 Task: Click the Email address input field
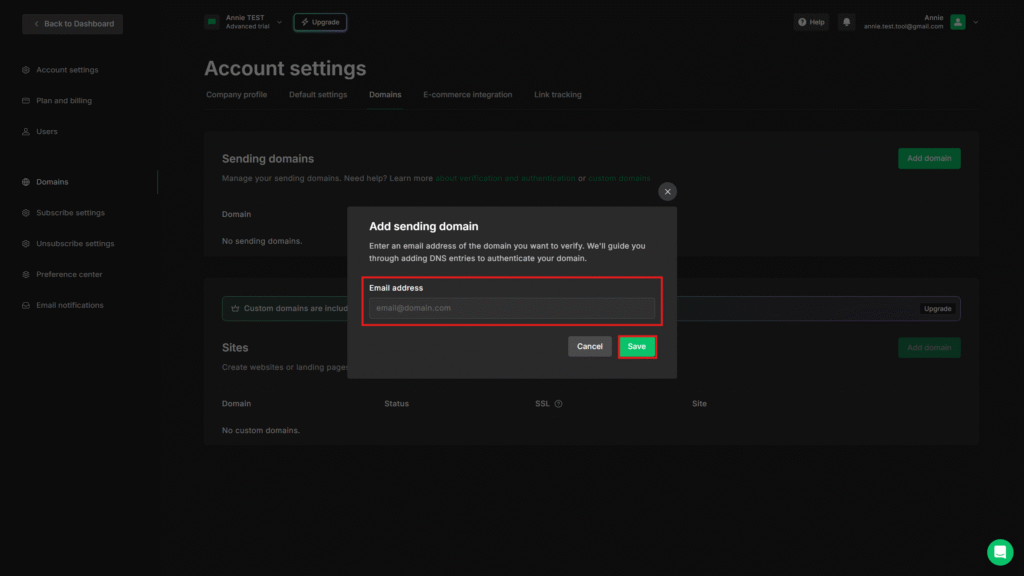512,308
